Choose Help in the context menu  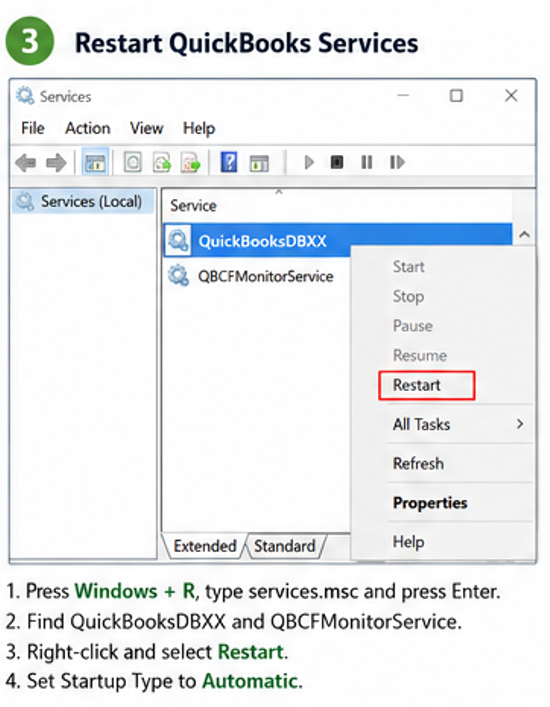[x=408, y=542]
